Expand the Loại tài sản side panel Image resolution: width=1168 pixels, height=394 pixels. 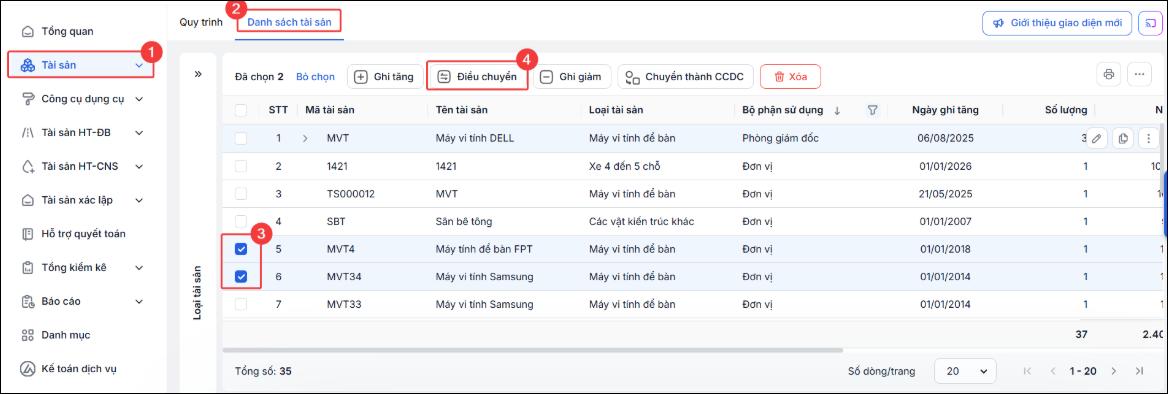[x=198, y=74]
